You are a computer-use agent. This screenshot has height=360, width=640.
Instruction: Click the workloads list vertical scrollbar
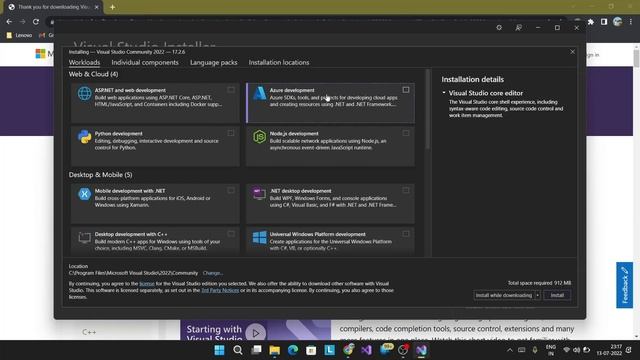[428, 109]
